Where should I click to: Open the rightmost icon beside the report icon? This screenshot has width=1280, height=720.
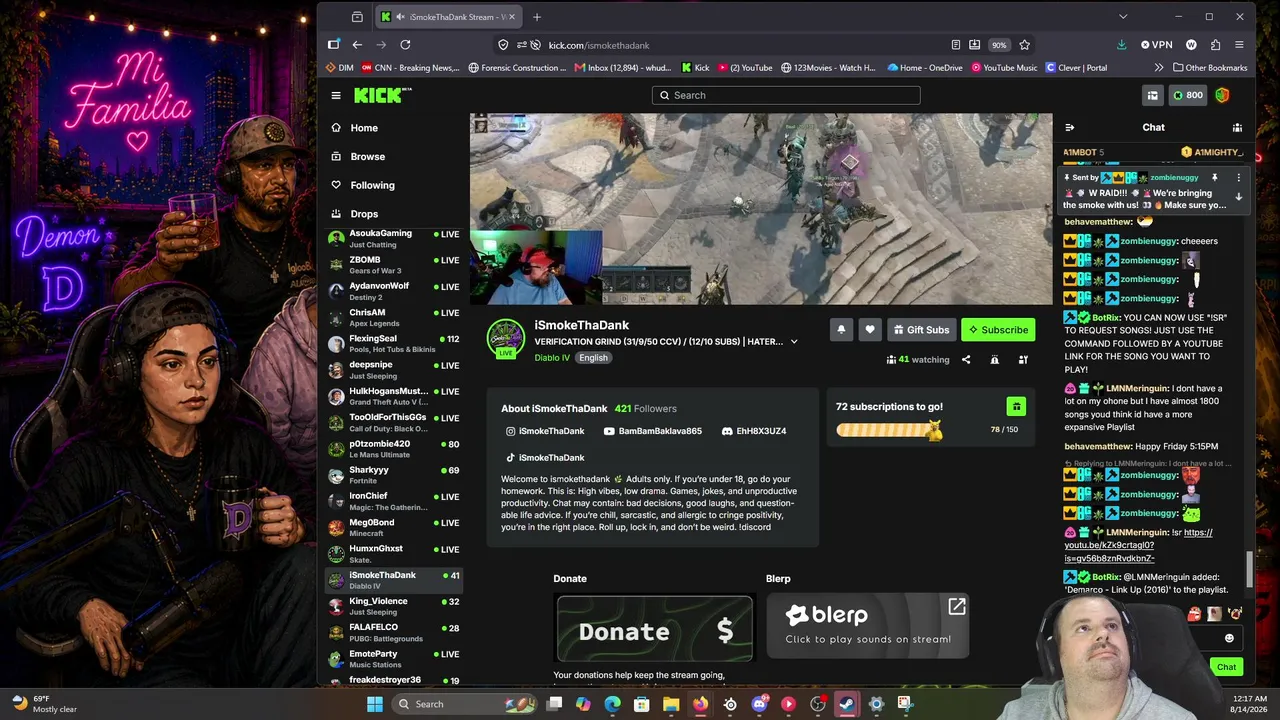tap(1022, 360)
